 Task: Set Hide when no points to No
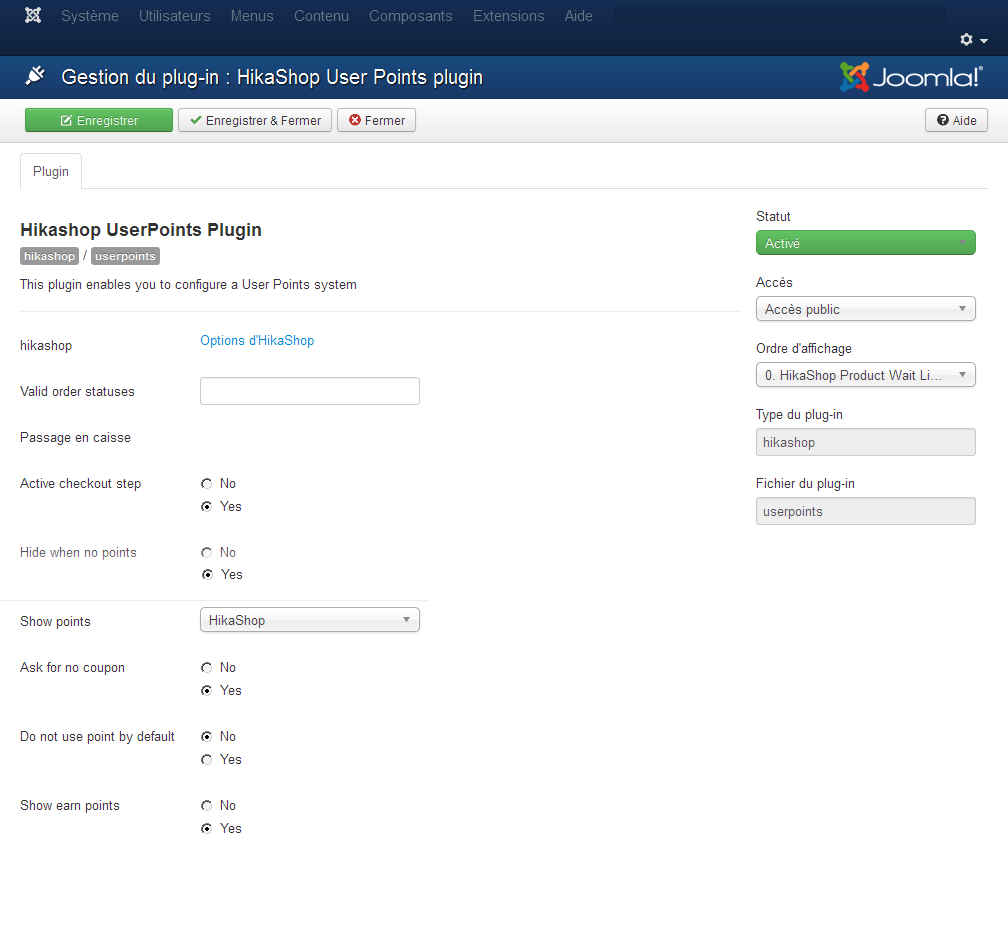206,553
